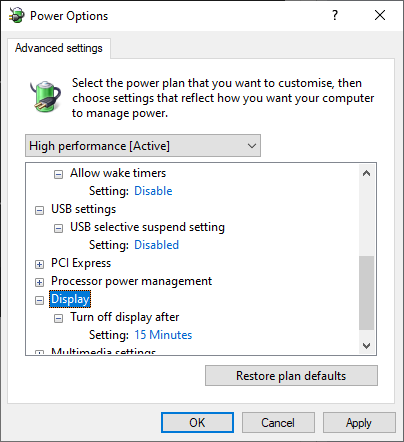Collapse the Allow wake timers node
The image size is (404, 442).
[58, 174]
